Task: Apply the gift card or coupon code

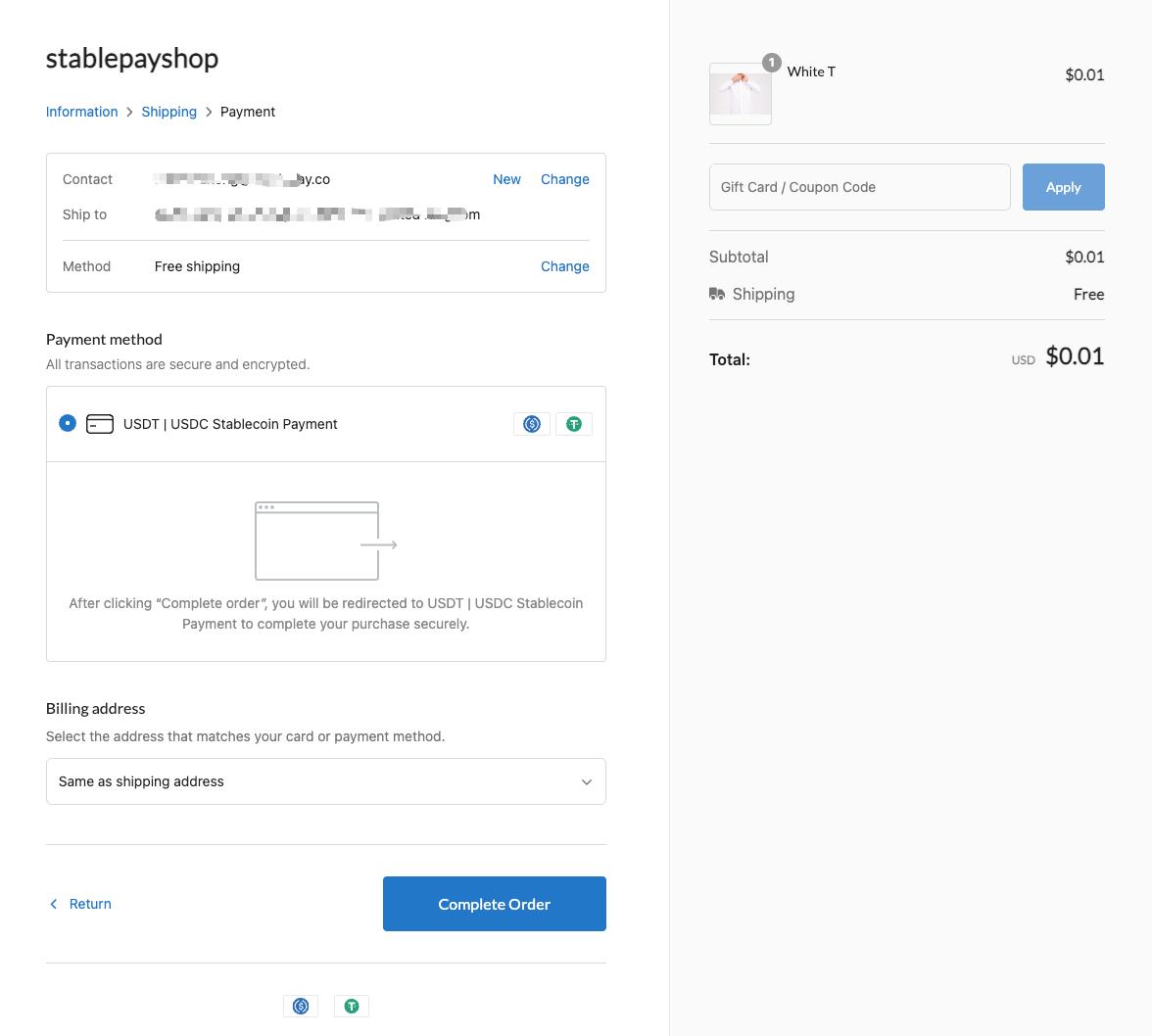Action: tap(1063, 187)
